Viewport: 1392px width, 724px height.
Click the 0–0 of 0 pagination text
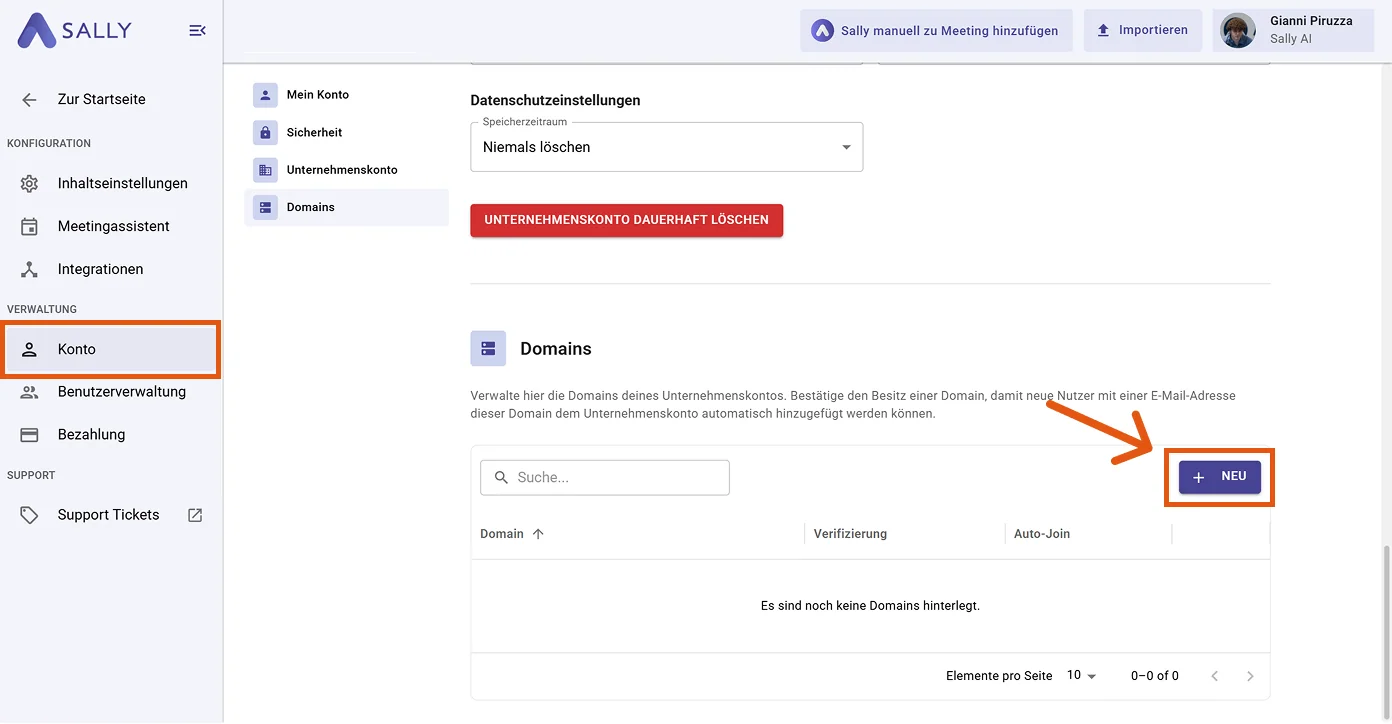(x=1155, y=676)
